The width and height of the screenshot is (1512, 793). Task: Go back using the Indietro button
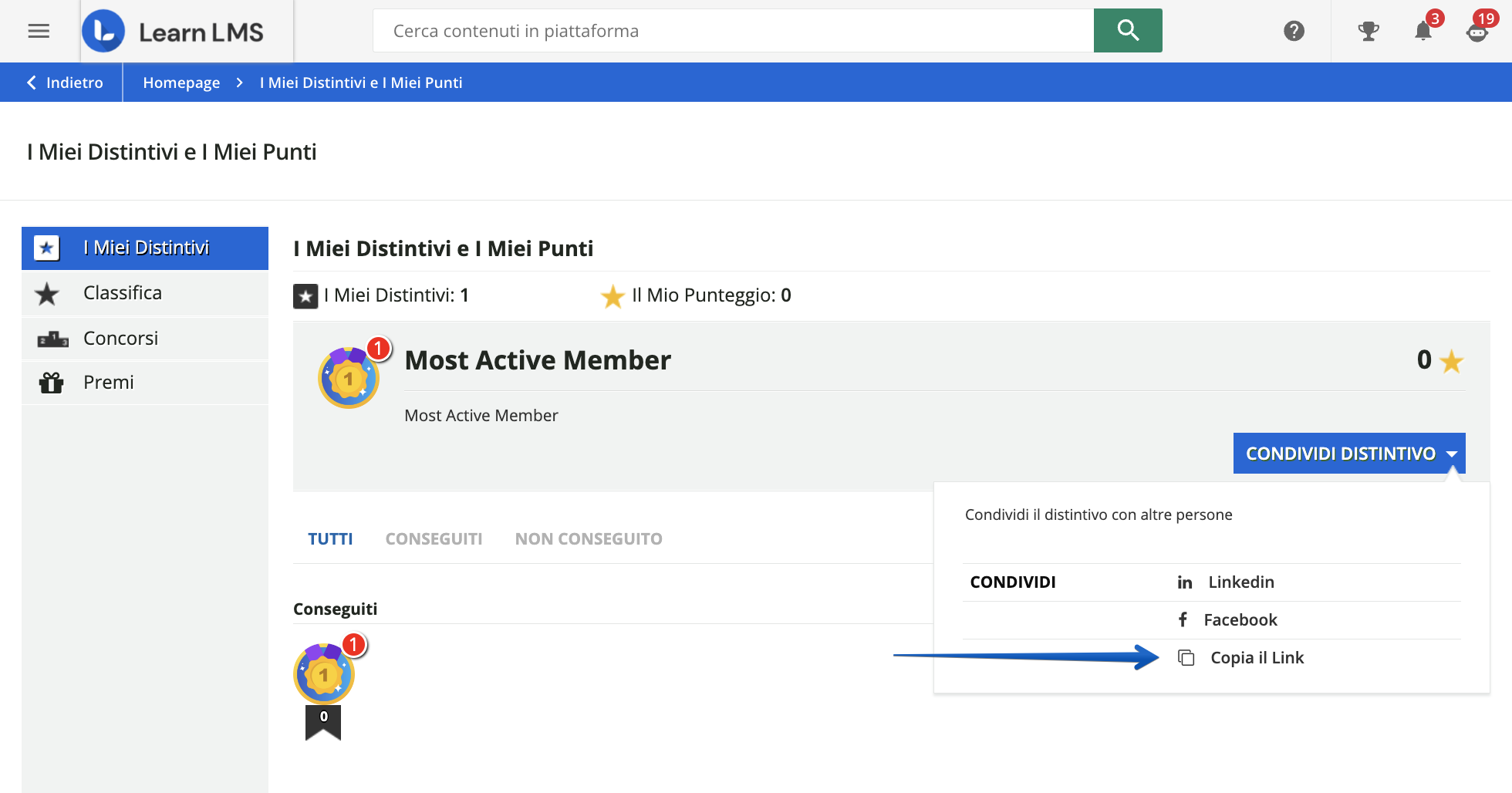pyautogui.click(x=65, y=83)
